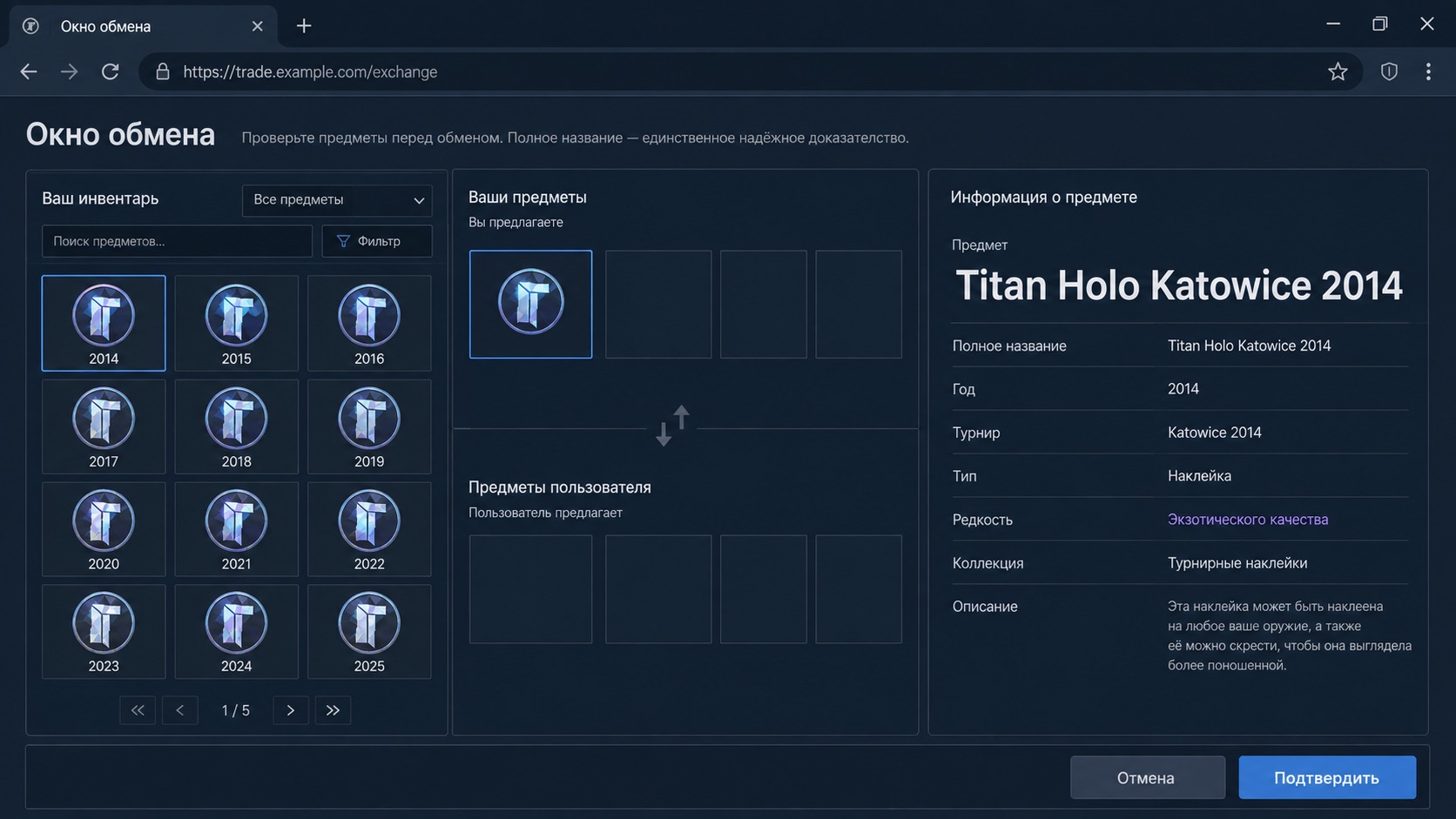This screenshot has height=819, width=1456.
Task: Click the page indicator 1 / 5
Action: point(235,710)
